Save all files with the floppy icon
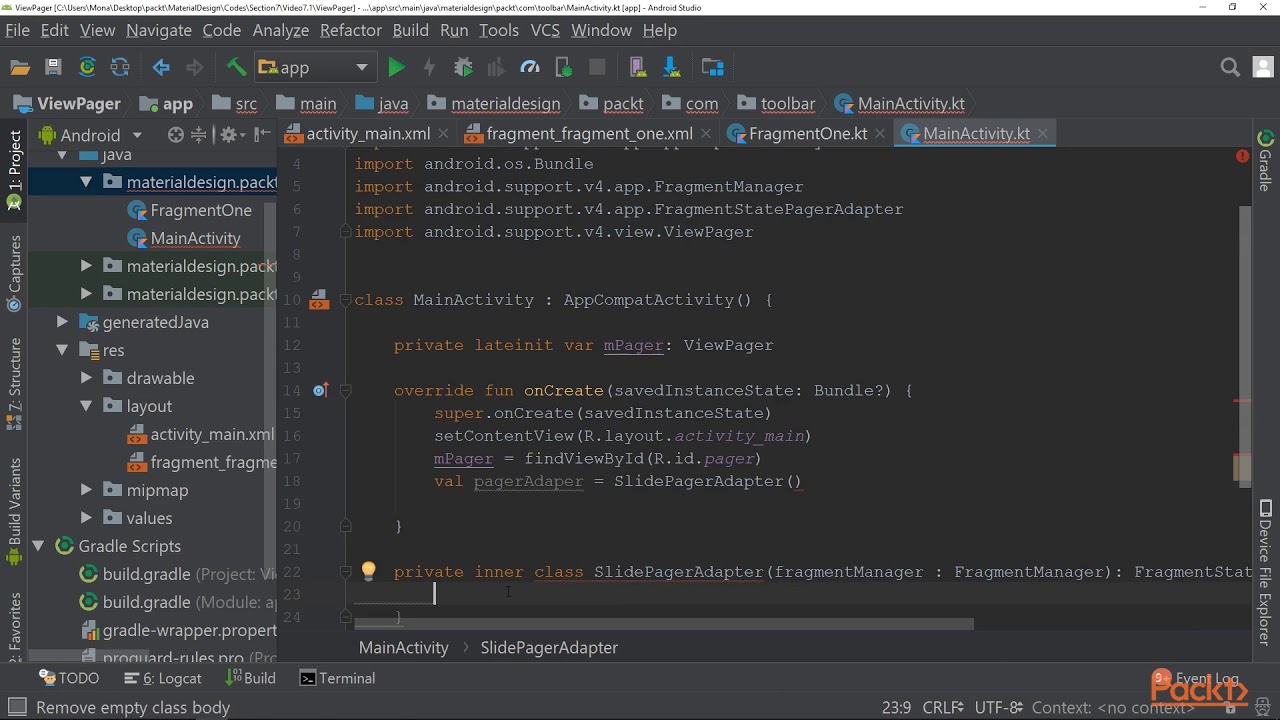Viewport: 1280px width, 720px height. pyautogui.click(x=54, y=67)
